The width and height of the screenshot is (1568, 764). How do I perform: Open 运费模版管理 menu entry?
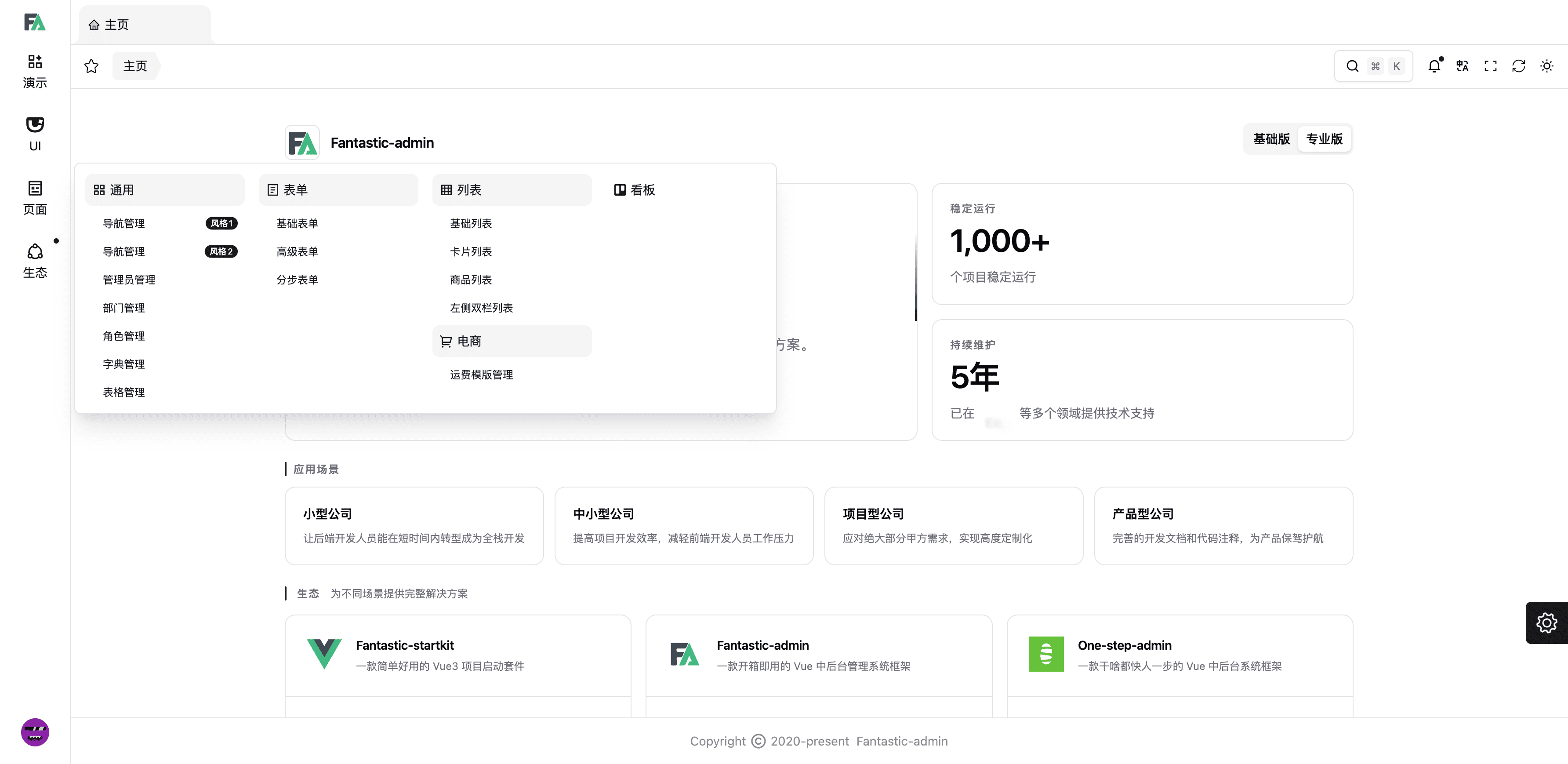481,375
